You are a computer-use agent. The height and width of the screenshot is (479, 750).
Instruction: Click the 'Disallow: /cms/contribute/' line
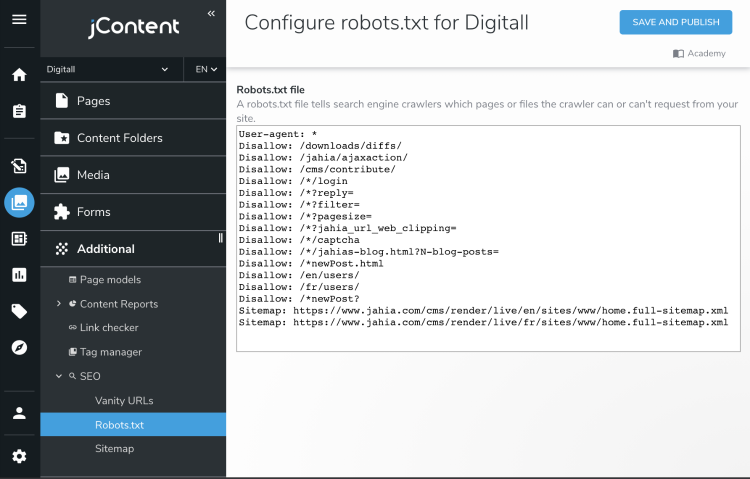317,169
